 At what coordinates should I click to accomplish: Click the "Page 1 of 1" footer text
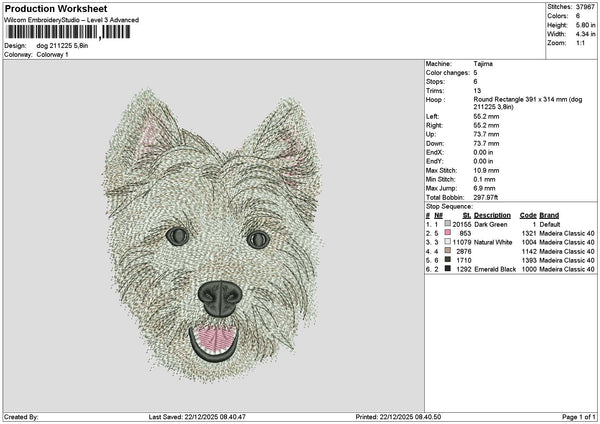[579, 417]
